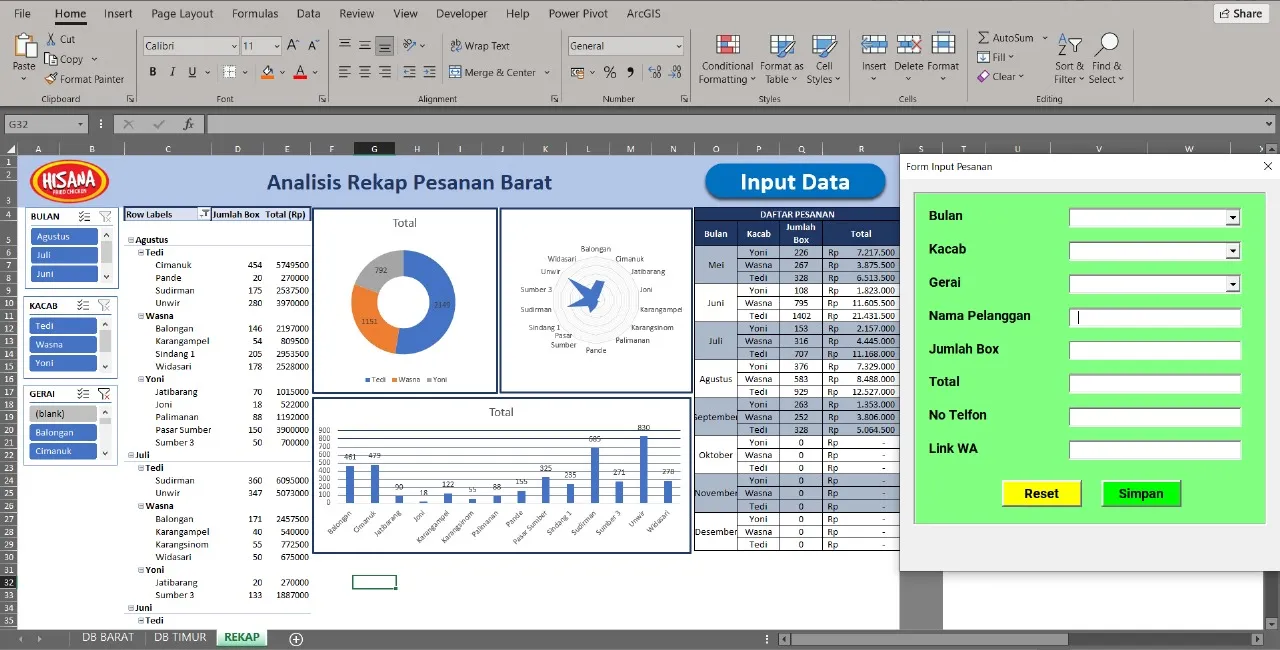Viewport: 1280px width, 650px height.
Task: Switch to the Developer ribbon tab
Action: (462, 14)
